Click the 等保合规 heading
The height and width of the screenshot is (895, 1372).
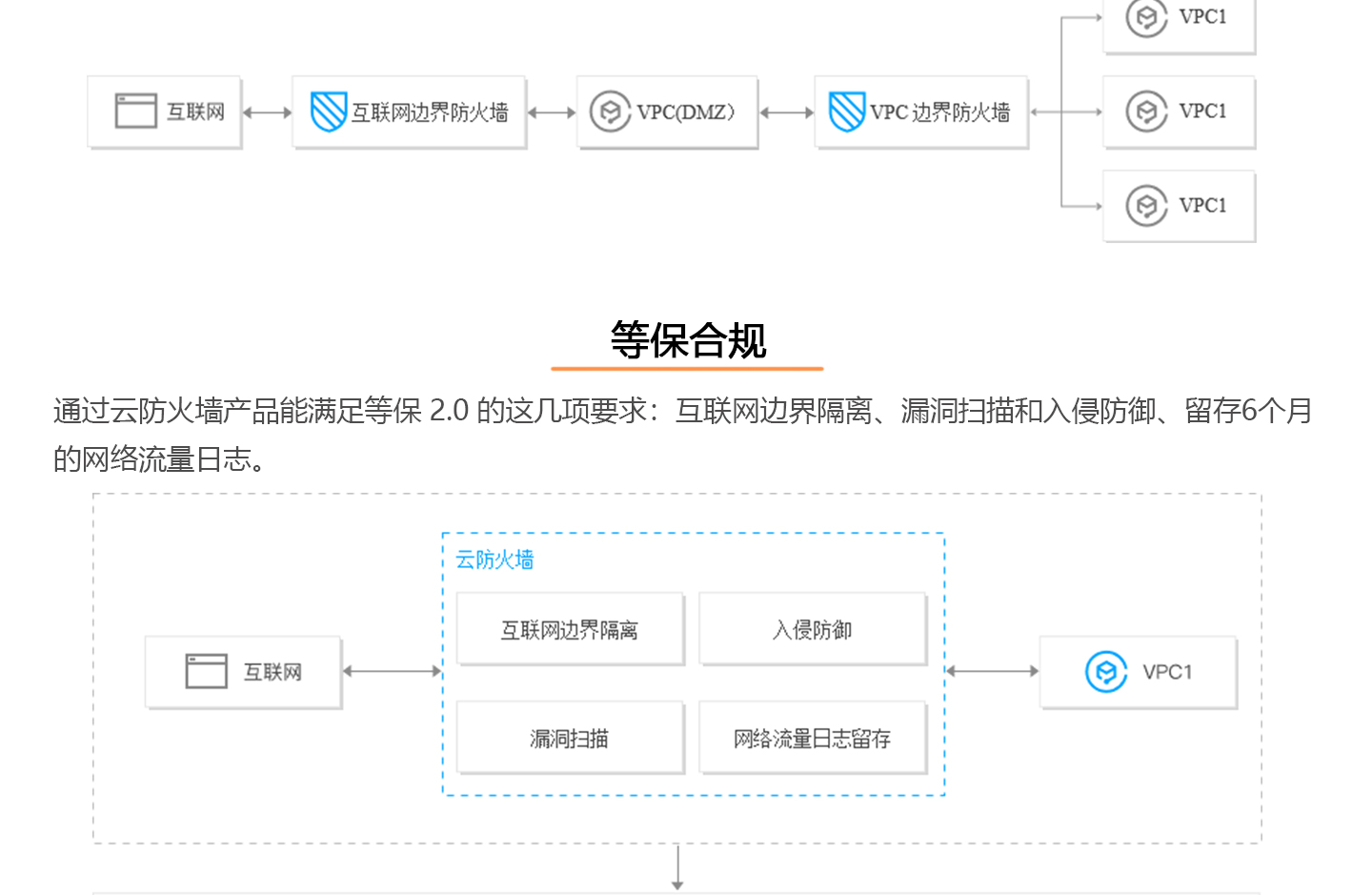coord(688,340)
